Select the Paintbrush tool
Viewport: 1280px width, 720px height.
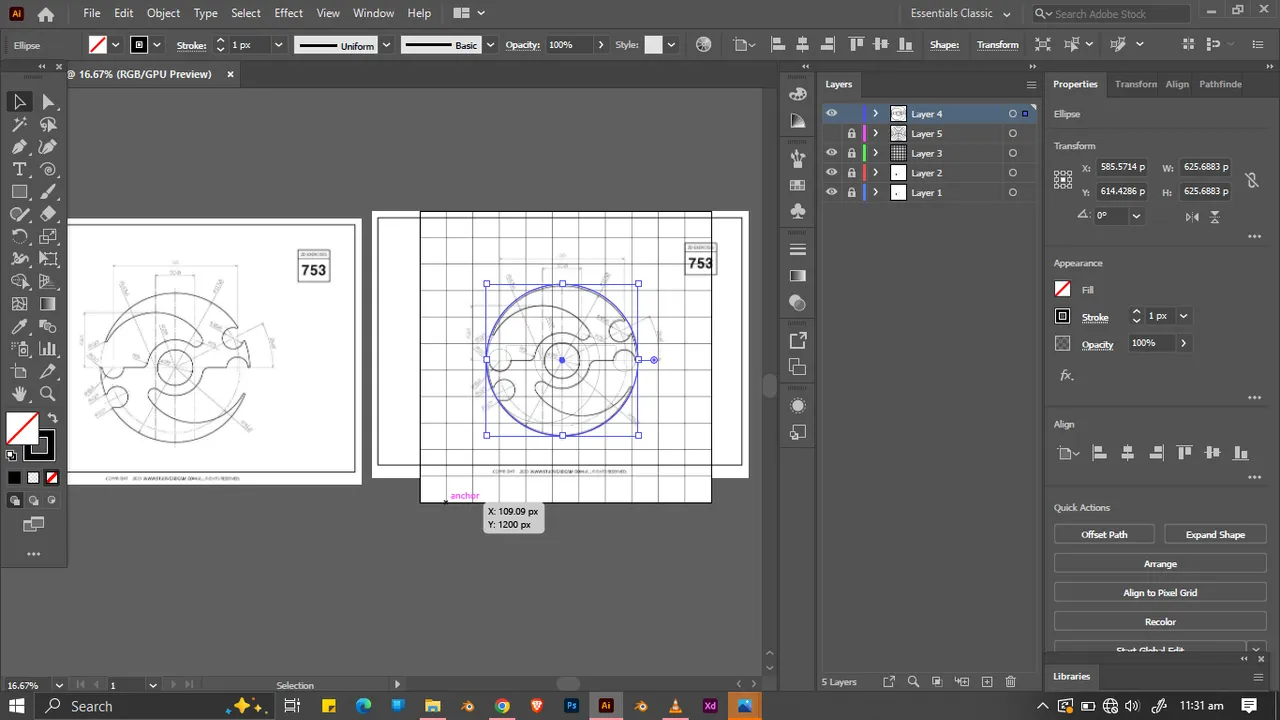(x=48, y=192)
